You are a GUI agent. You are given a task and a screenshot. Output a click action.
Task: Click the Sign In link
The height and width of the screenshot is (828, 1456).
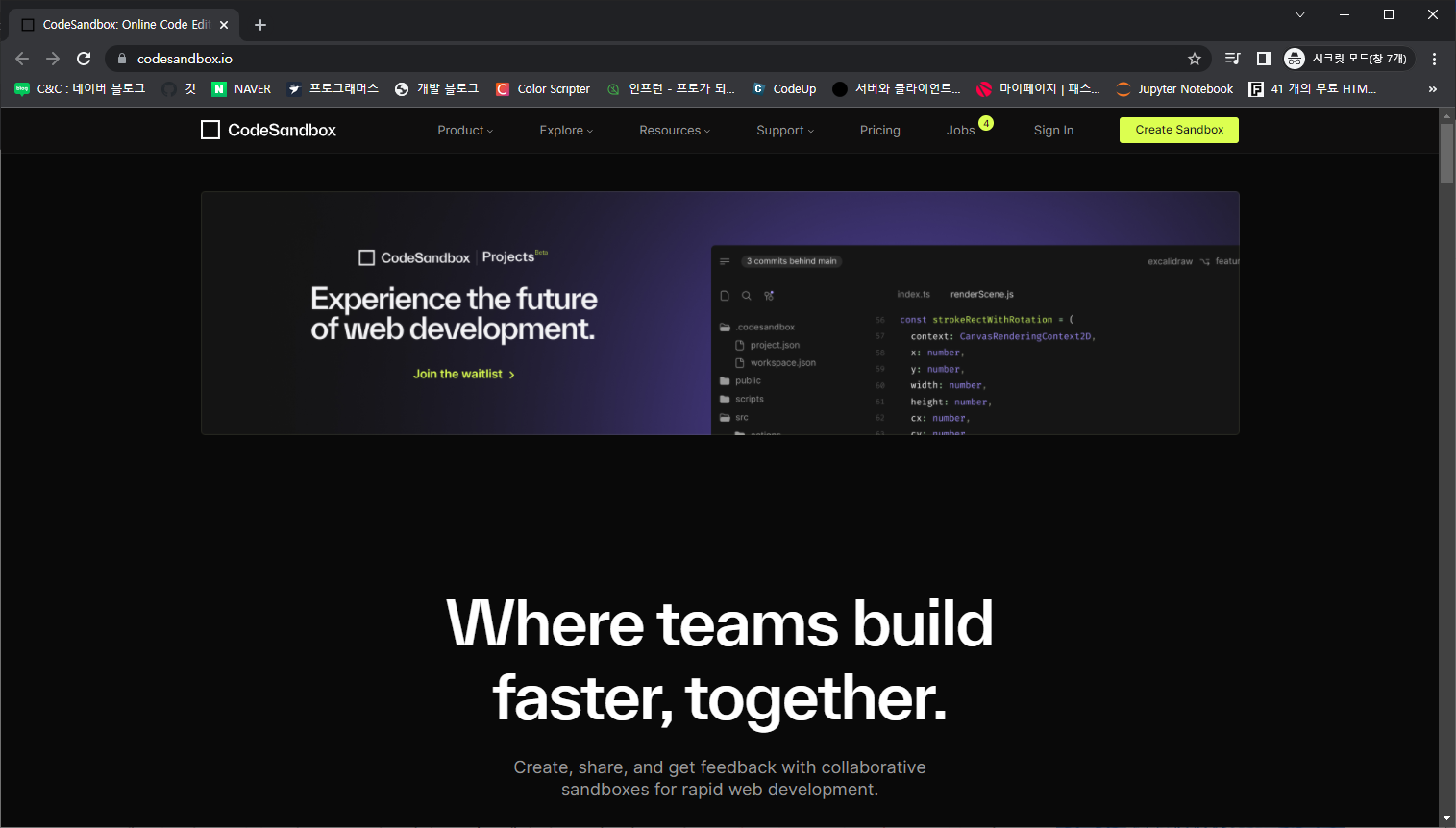coord(1053,130)
